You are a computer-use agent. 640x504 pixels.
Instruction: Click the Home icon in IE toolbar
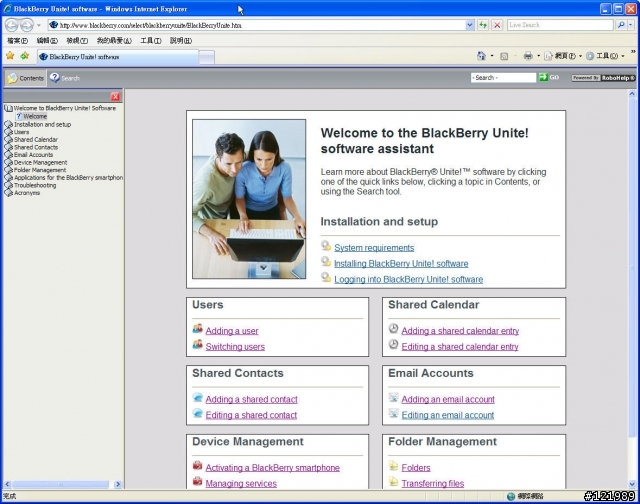(481, 56)
